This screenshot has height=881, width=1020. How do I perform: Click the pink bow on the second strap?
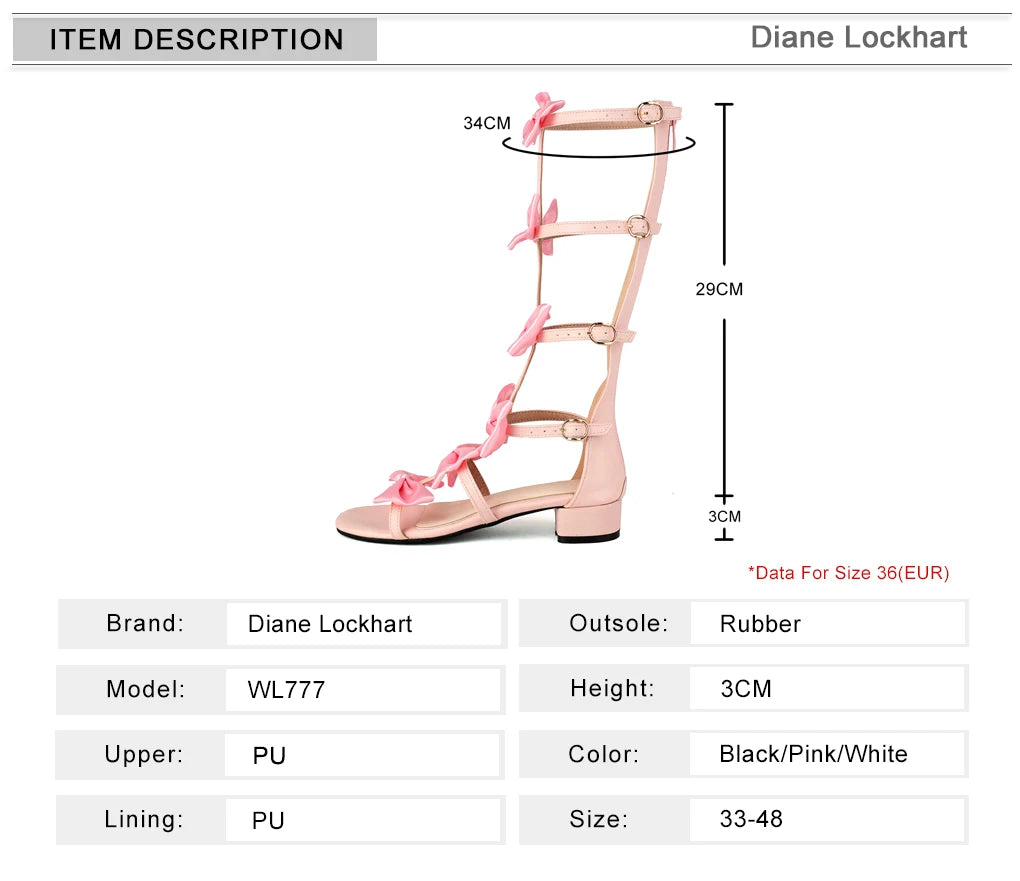(x=532, y=226)
